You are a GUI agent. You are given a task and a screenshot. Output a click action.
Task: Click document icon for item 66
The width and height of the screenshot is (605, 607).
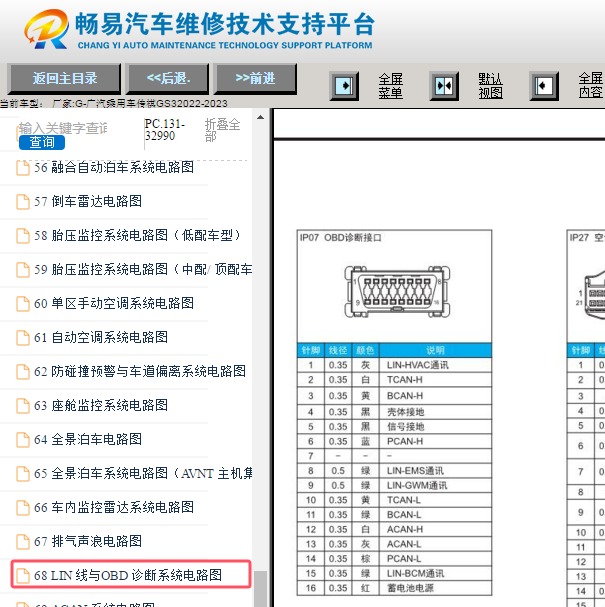click(x=23, y=508)
